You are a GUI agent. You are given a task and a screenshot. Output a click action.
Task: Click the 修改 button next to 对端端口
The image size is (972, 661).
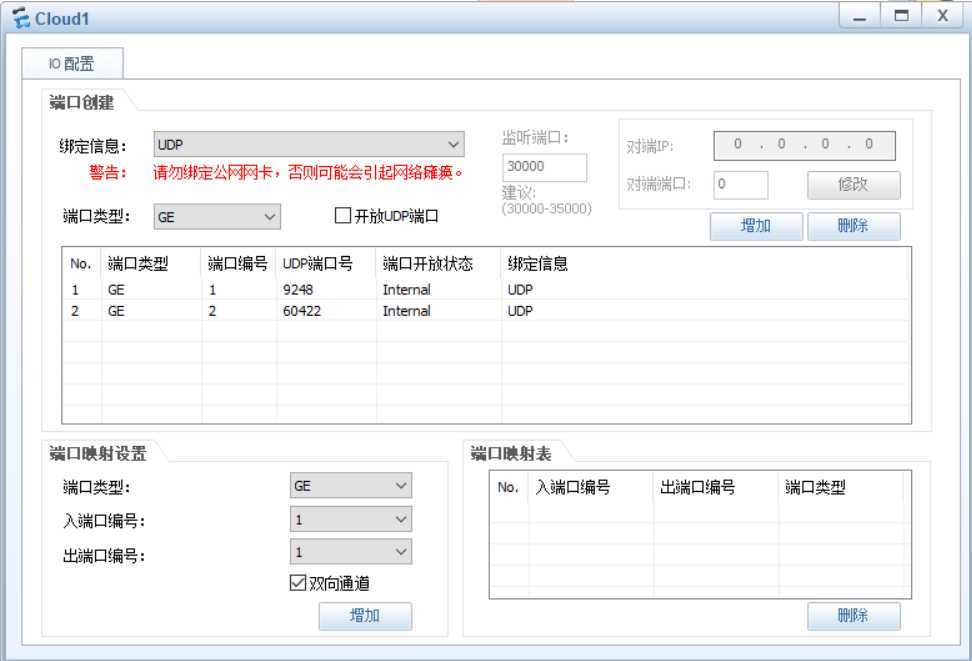[x=855, y=185]
